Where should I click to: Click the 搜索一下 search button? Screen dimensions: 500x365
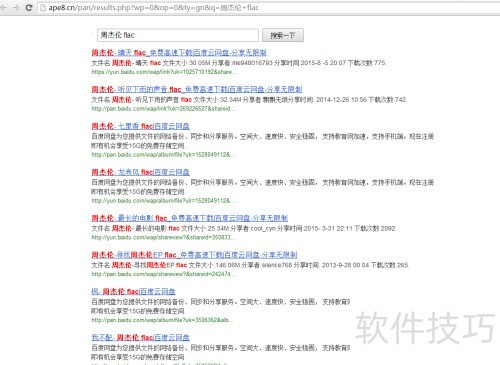tap(283, 35)
